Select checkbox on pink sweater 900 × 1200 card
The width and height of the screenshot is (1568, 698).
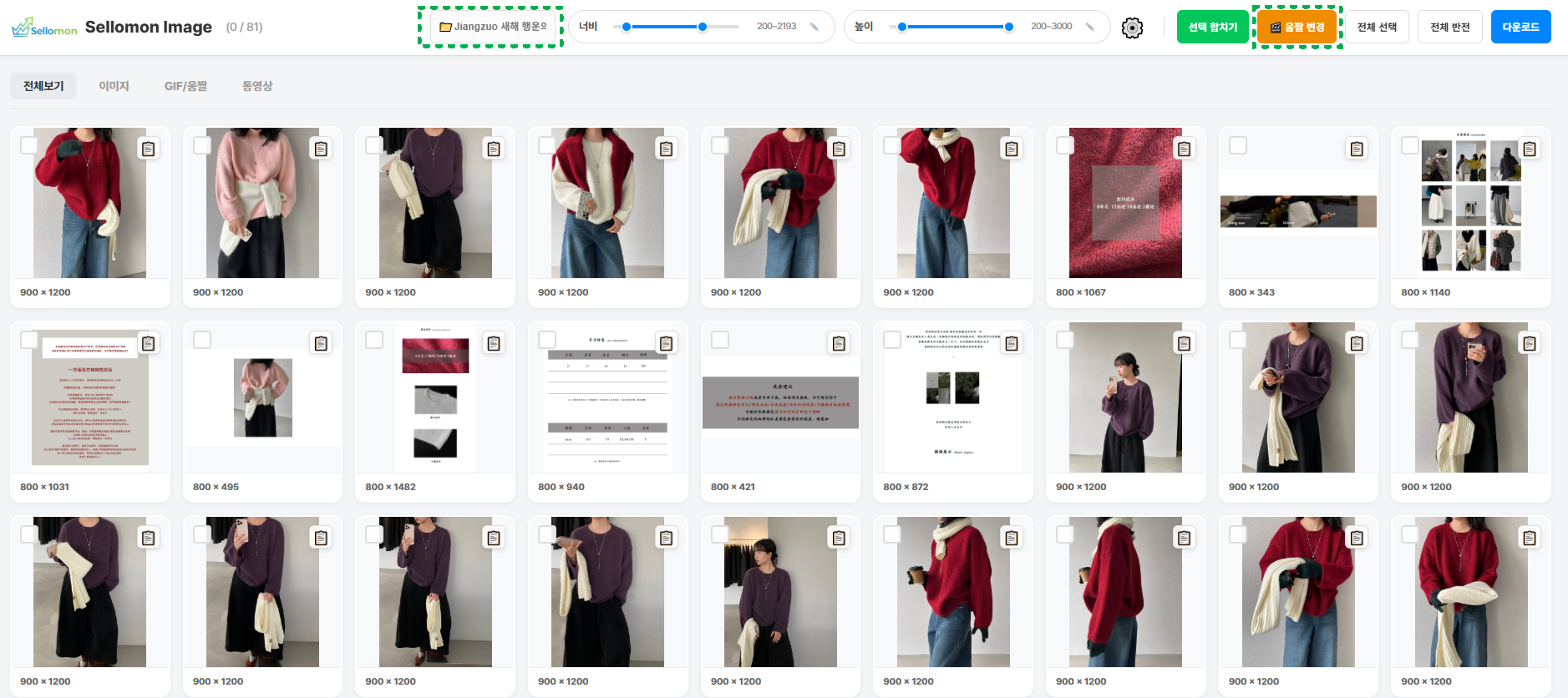tap(202, 145)
